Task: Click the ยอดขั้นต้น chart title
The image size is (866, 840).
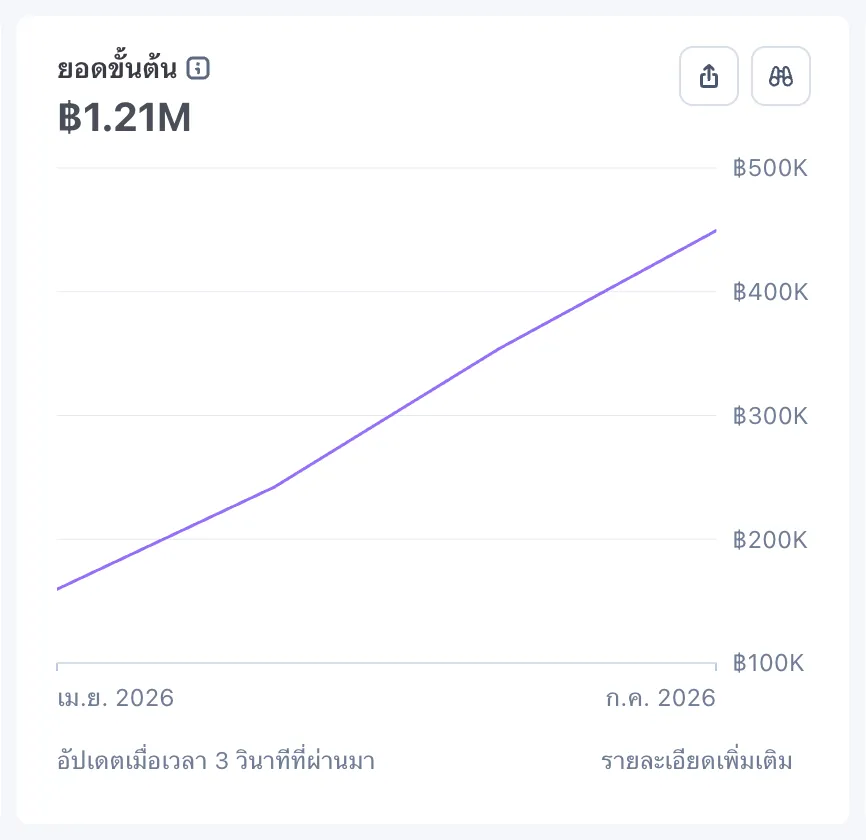Action: click(117, 69)
